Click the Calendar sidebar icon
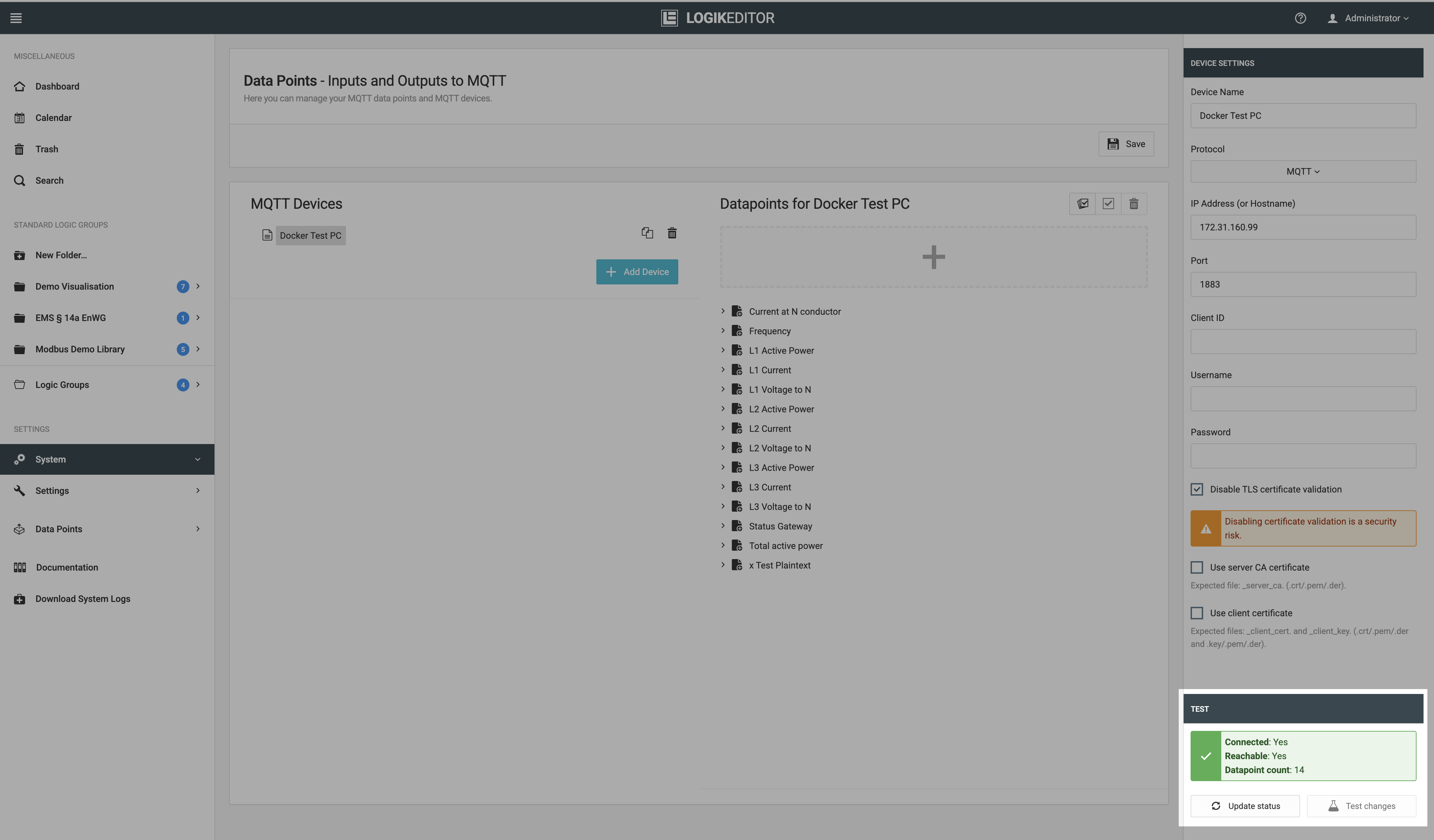Image resolution: width=1434 pixels, height=840 pixels. (19, 118)
